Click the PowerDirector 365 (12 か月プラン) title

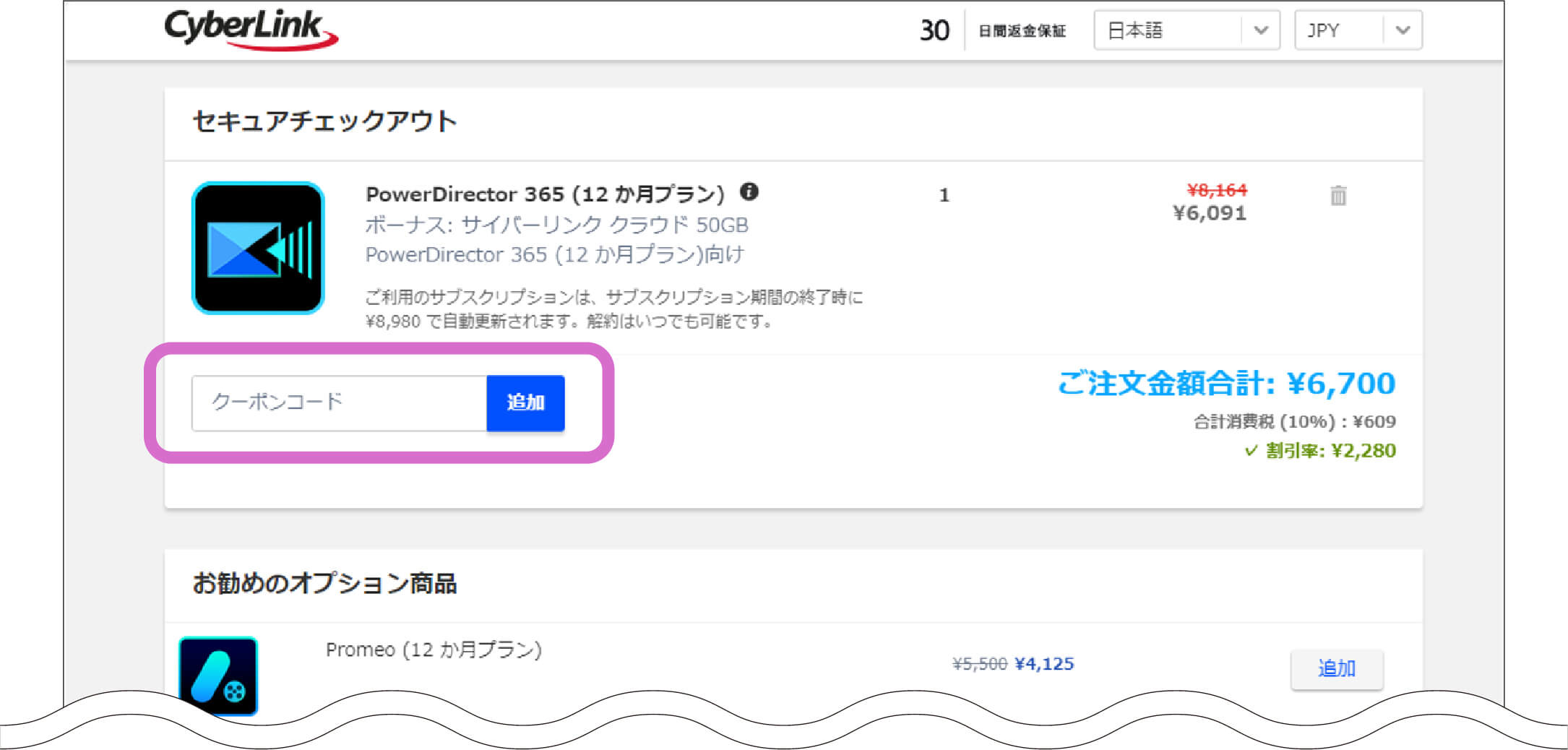coord(545,194)
